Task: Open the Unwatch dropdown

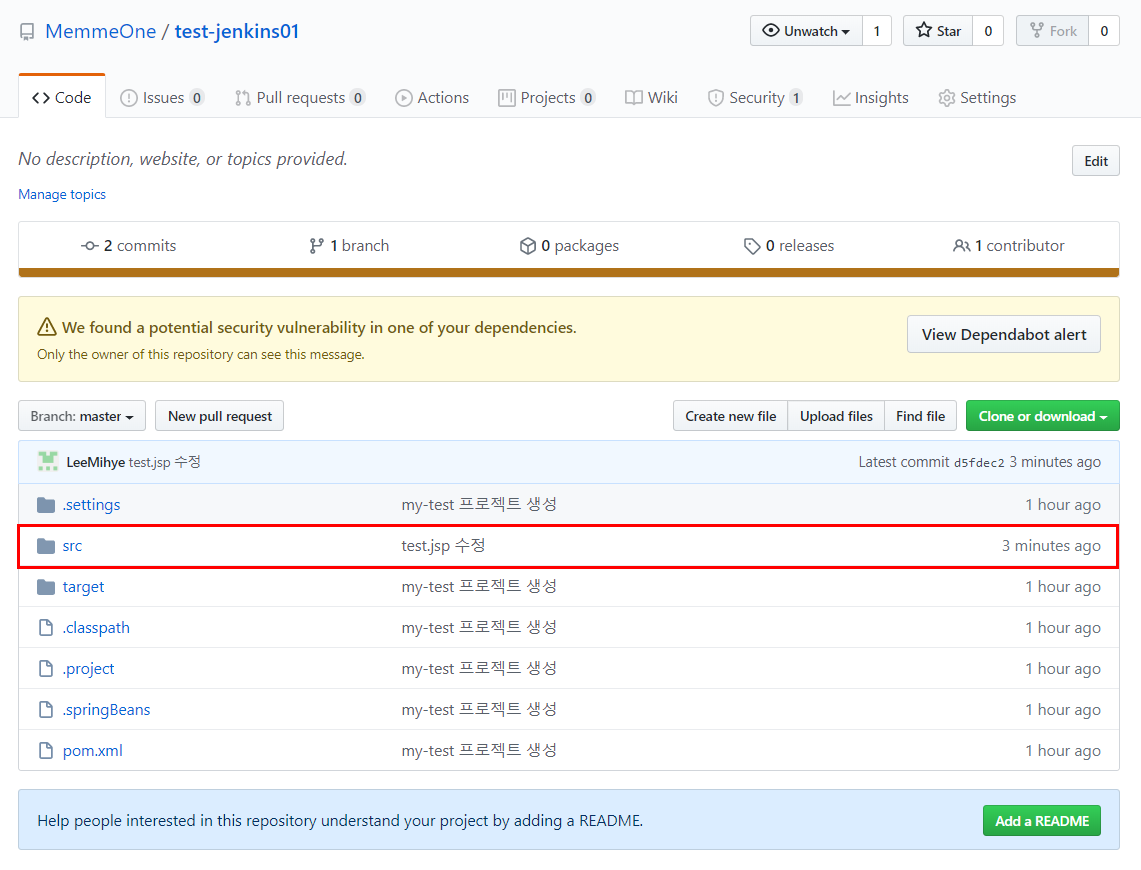Action: [806, 31]
